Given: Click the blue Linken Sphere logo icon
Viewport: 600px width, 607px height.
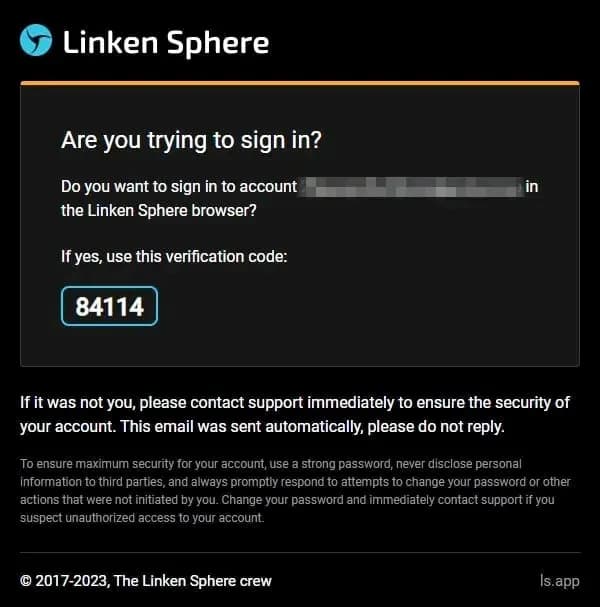Looking at the screenshot, I should 36,40.
